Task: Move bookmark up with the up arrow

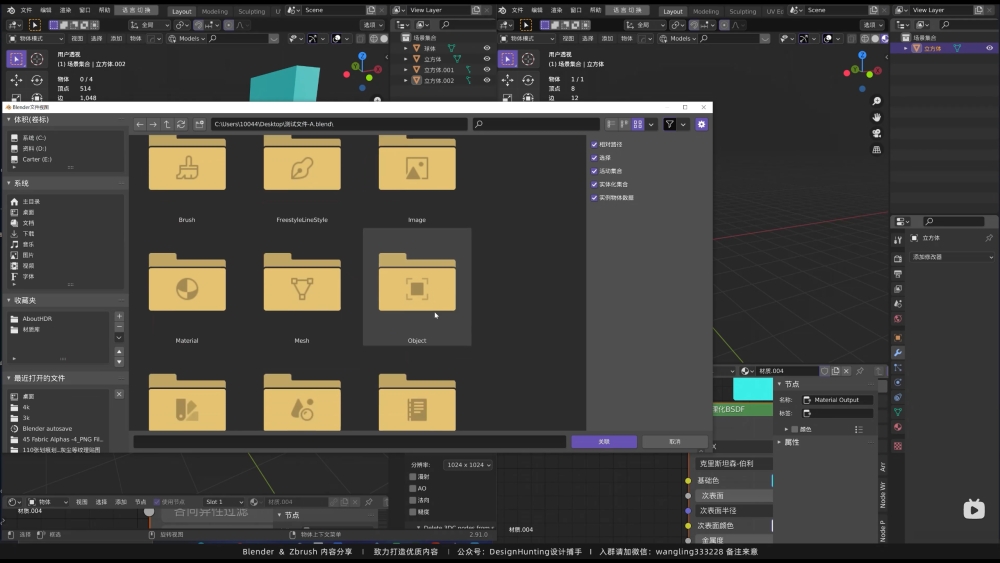Action: [119, 351]
